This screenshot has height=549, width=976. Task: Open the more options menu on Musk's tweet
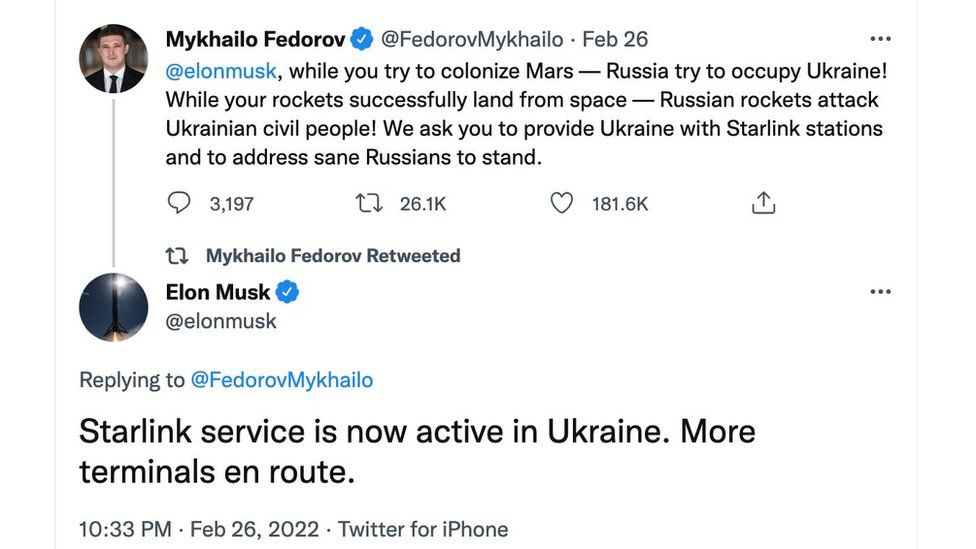(880, 292)
